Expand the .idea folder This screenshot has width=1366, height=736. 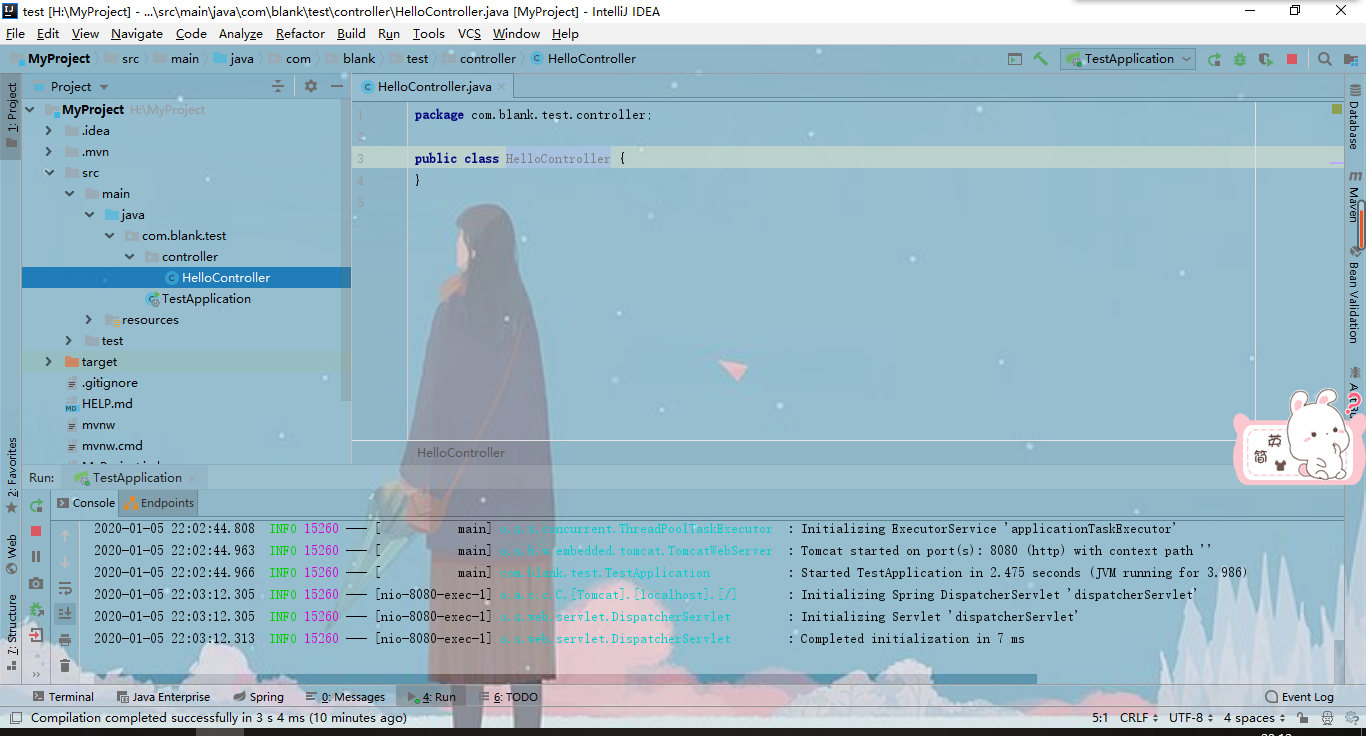(x=49, y=131)
